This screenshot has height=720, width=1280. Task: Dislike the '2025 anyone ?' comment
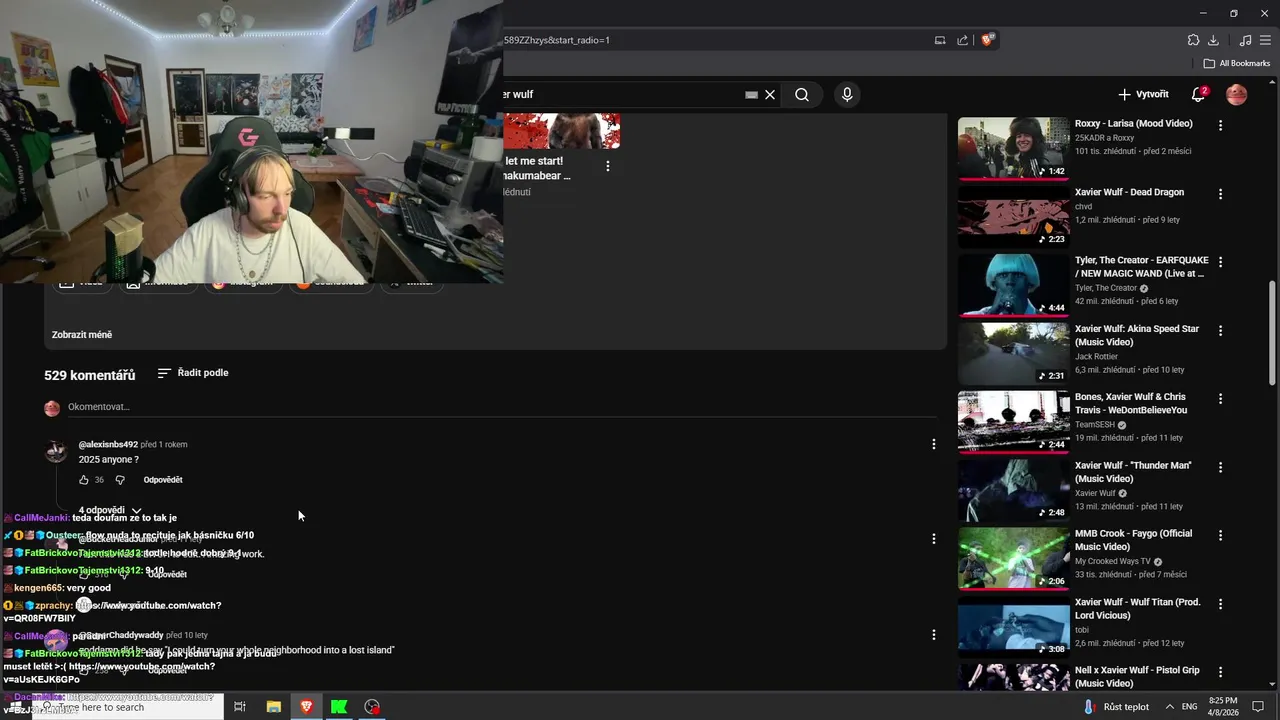tap(119, 480)
